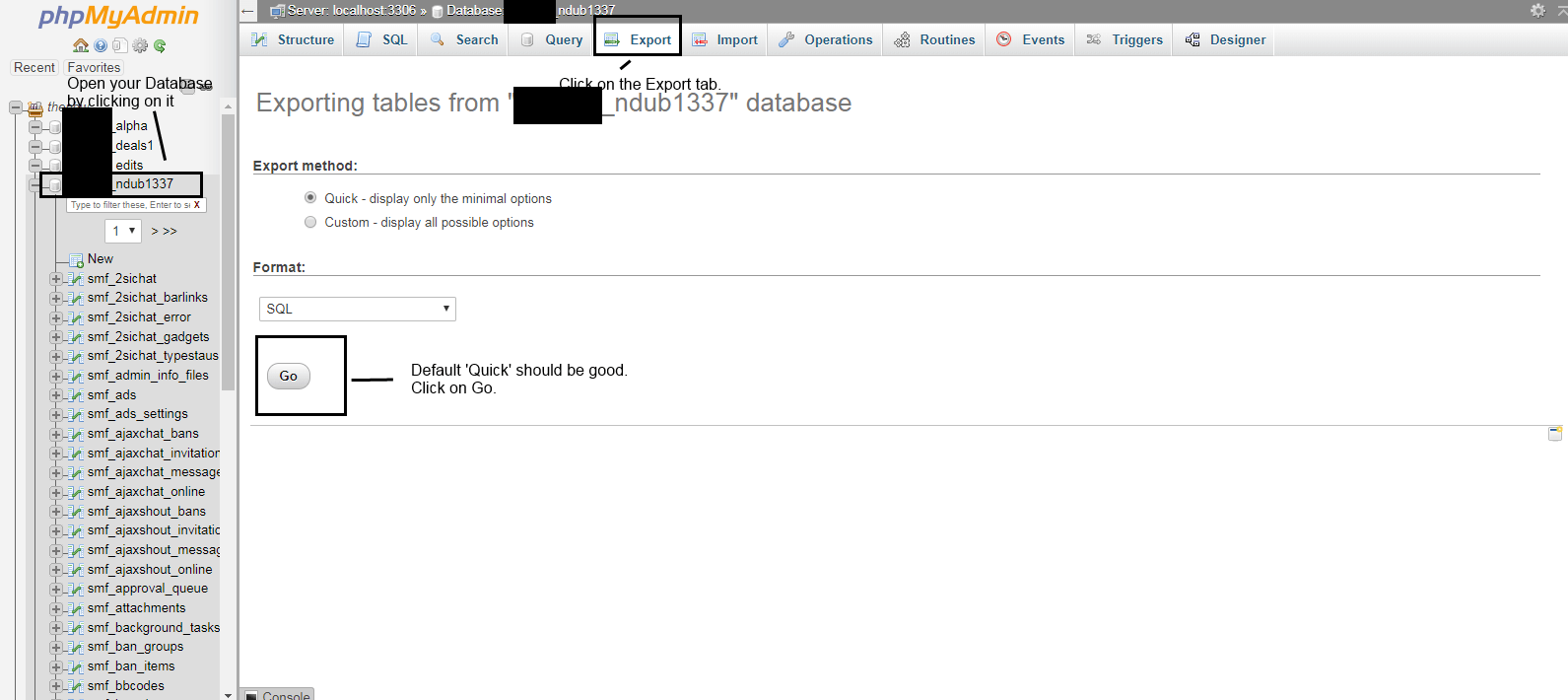Open the smf_2sichat_gadgets table
The width and height of the screenshot is (1568, 700).
pos(148,337)
